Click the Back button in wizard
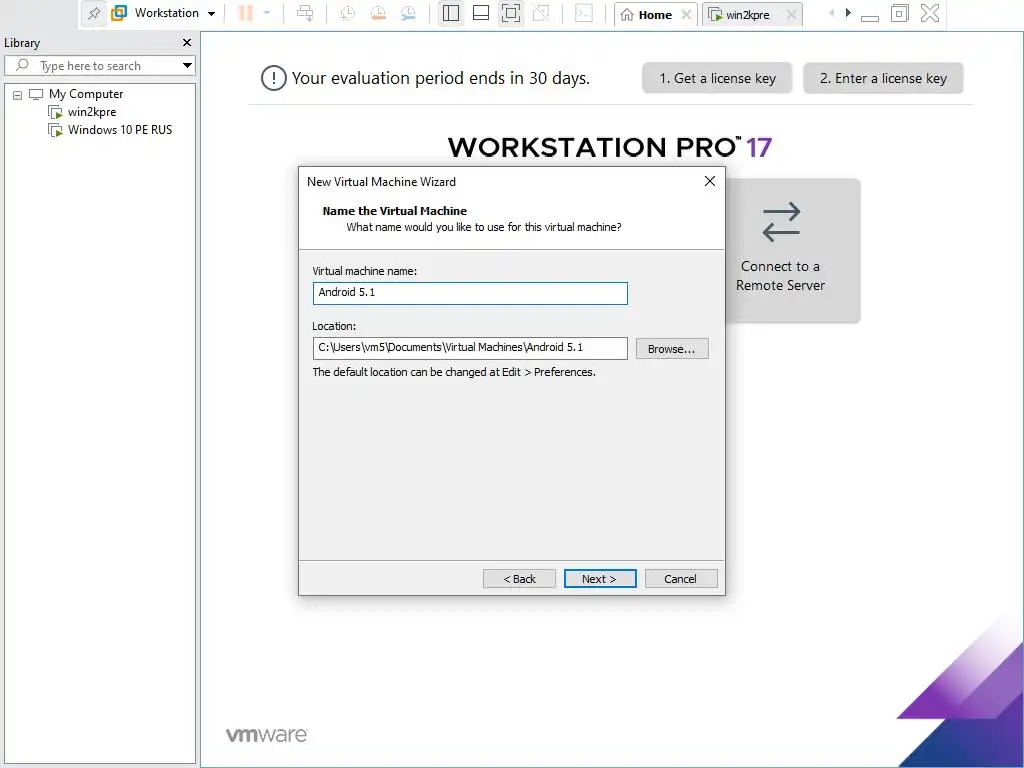Viewport: 1024px width, 768px height. 519,579
